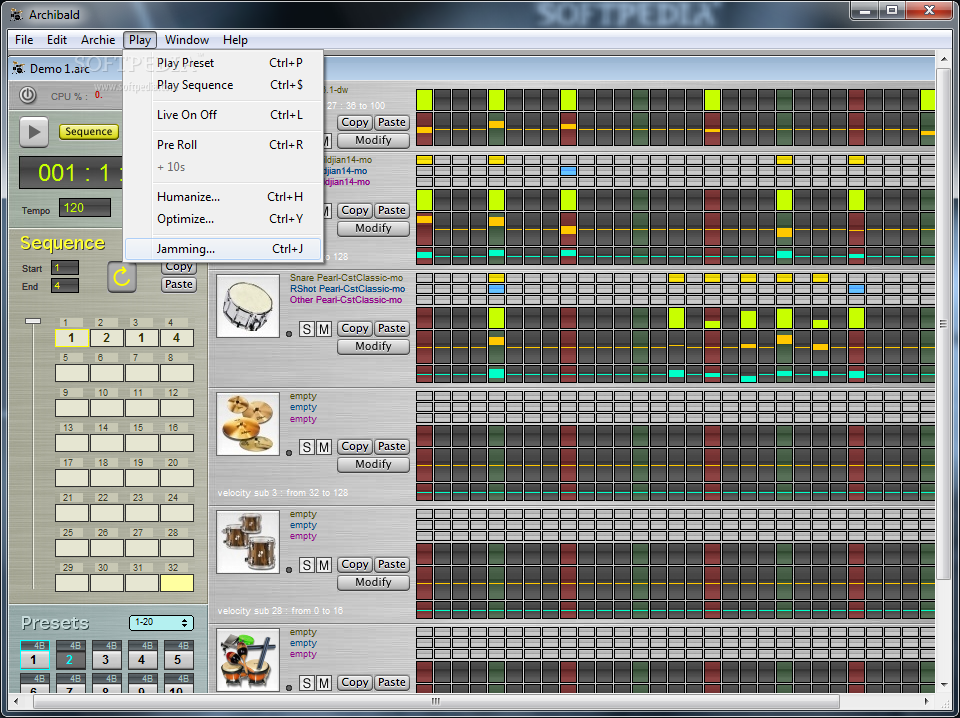Open Humanize... from the Play menu
This screenshot has width=960, height=718.
point(223,196)
